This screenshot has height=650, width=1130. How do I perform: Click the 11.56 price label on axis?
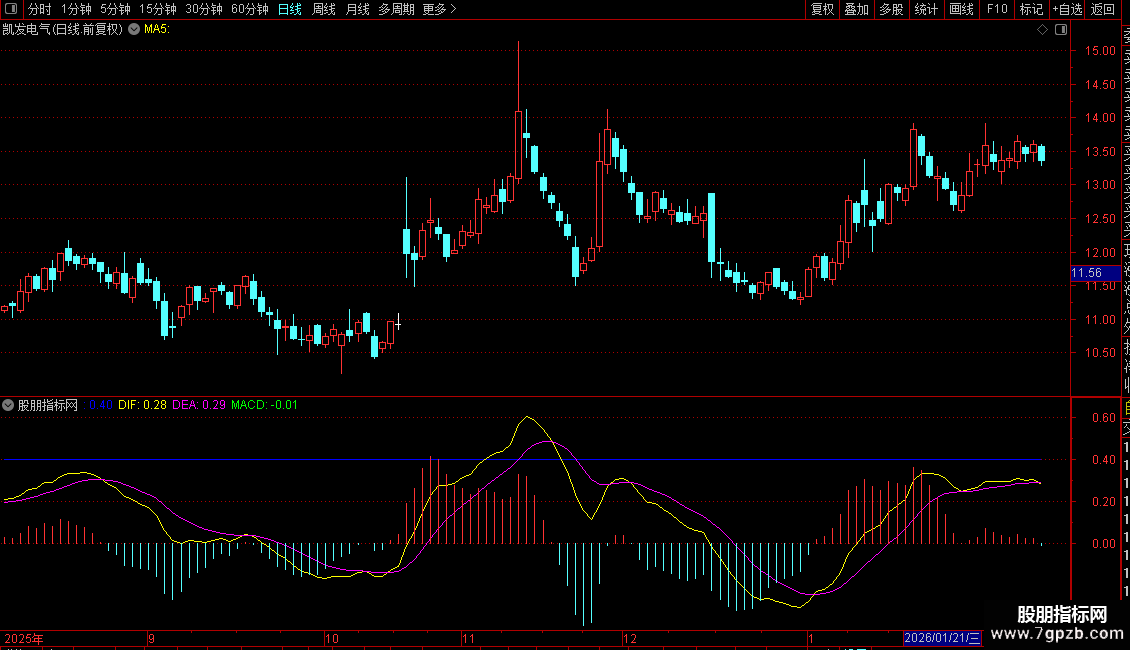pos(1087,273)
